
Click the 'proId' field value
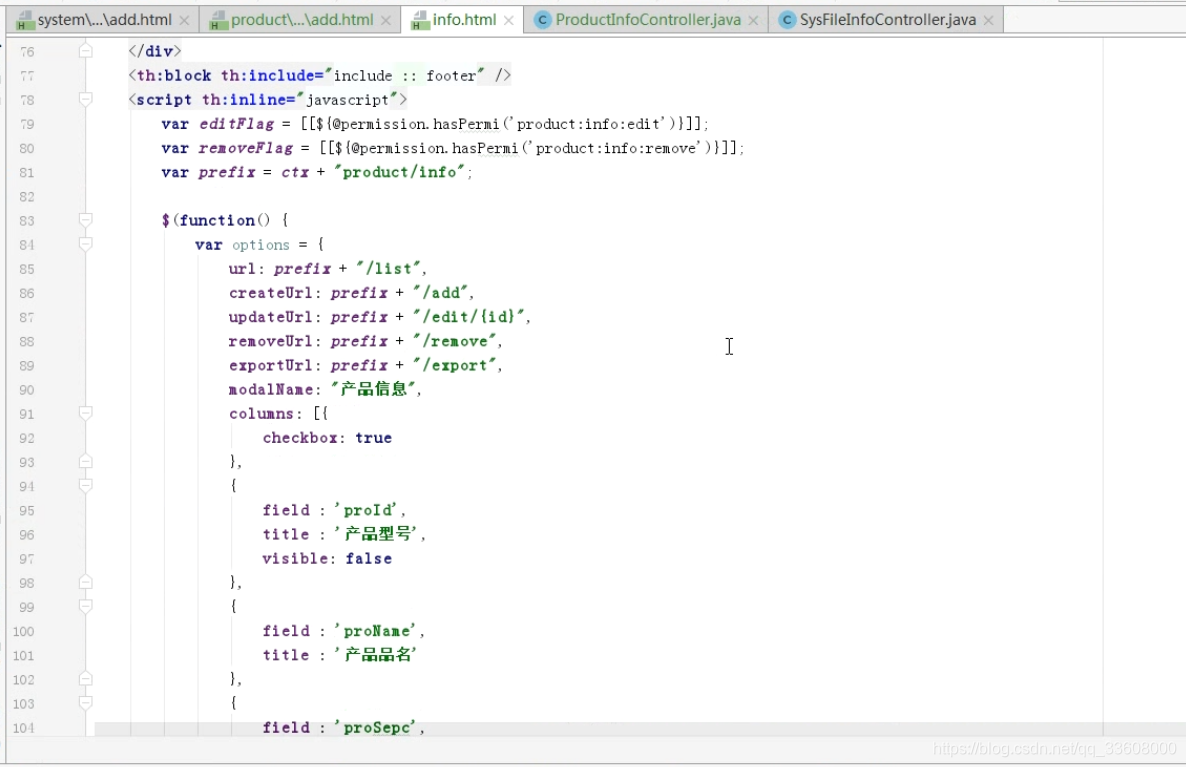[368, 511]
